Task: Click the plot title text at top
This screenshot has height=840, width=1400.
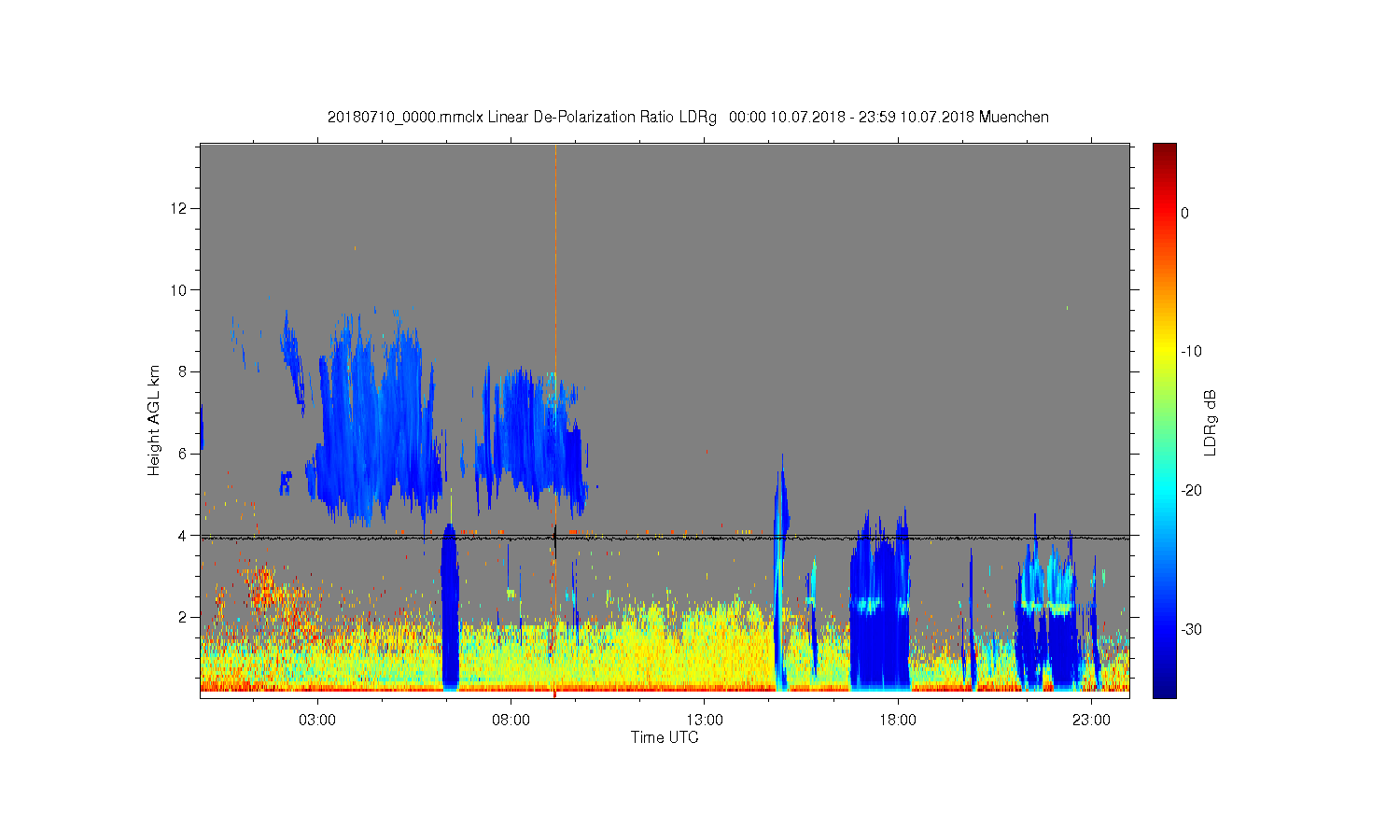Action: [x=688, y=118]
